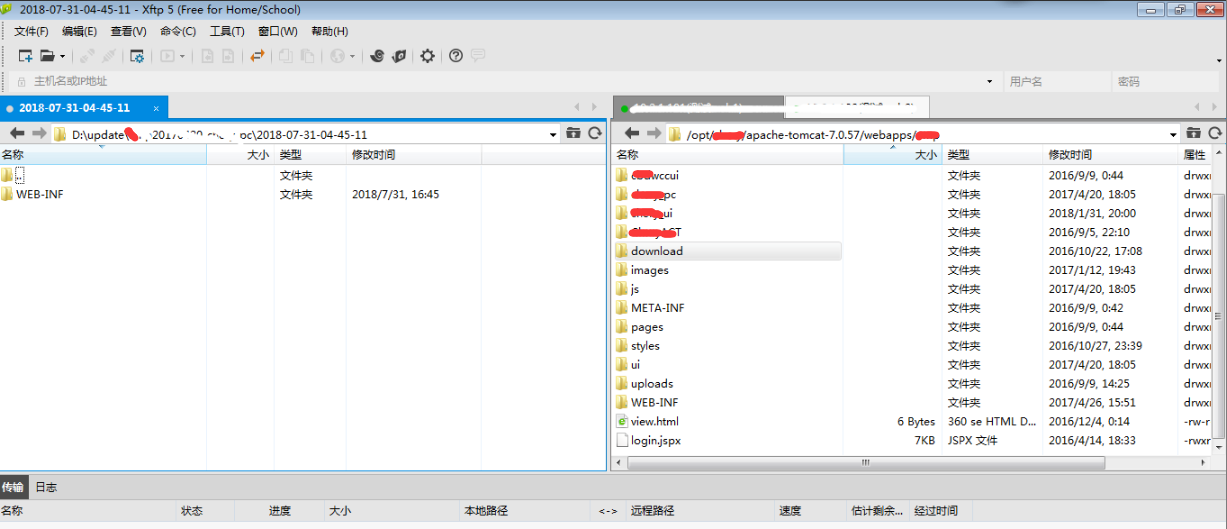Select the pages folder in remote pane
This screenshot has height=529, width=1227.
(x=647, y=327)
